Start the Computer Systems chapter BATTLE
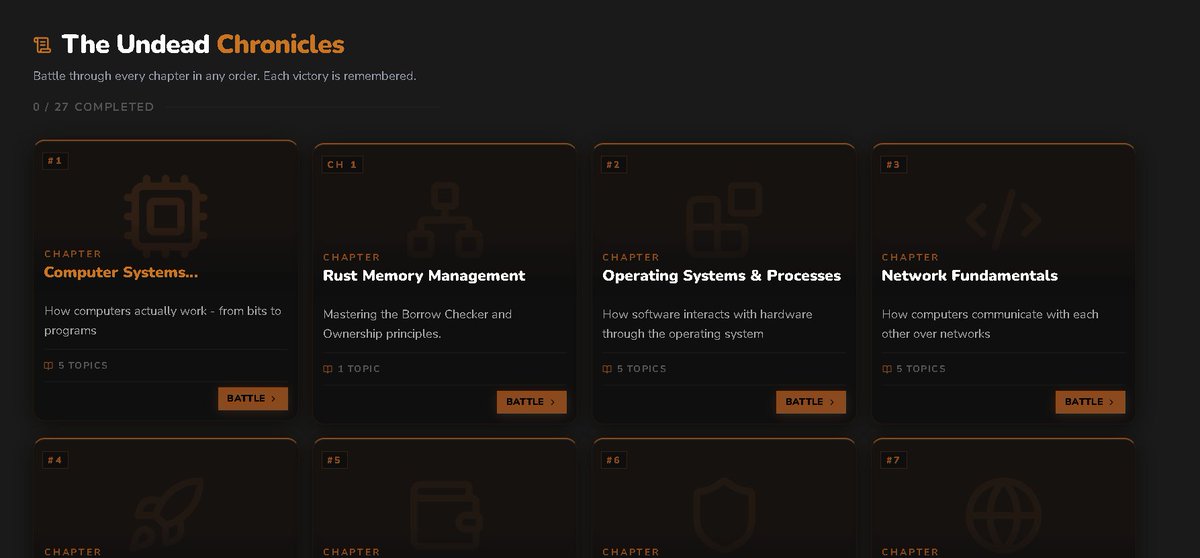The image size is (1200, 558). [253, 399]
